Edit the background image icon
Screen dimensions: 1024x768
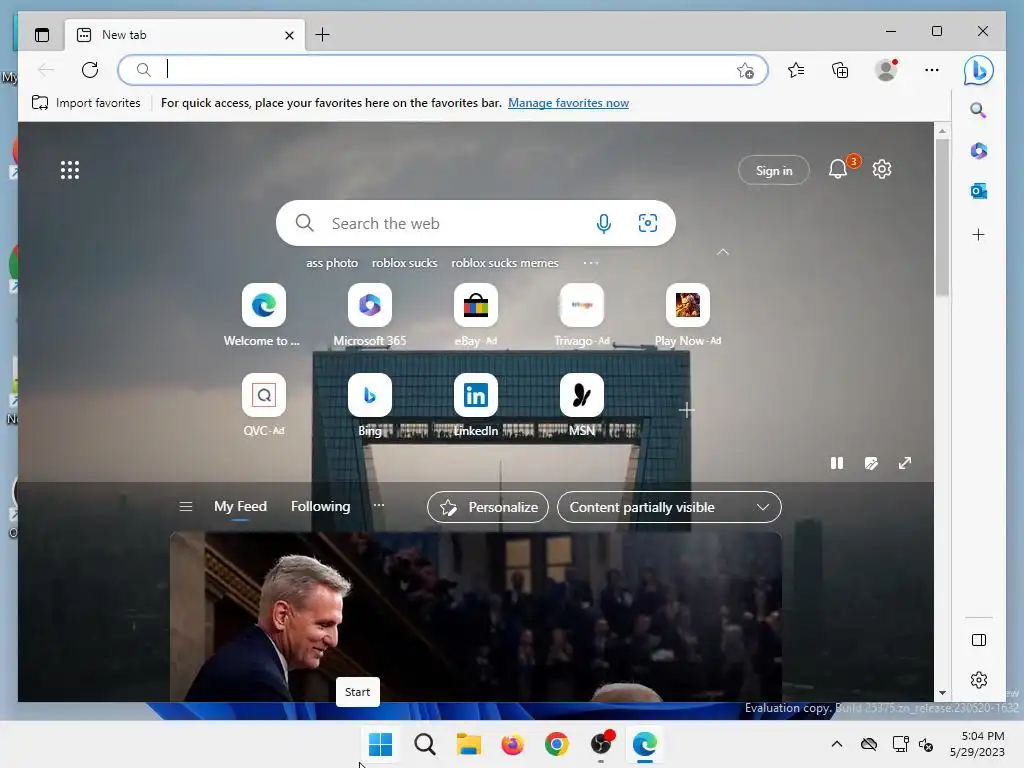click(x=871, y=463)
